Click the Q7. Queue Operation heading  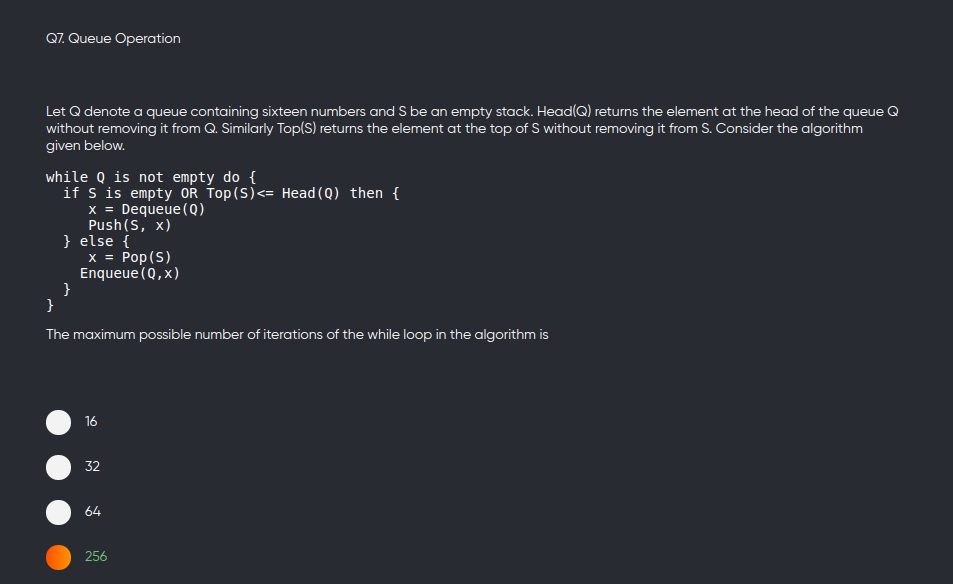click(113, 38)
